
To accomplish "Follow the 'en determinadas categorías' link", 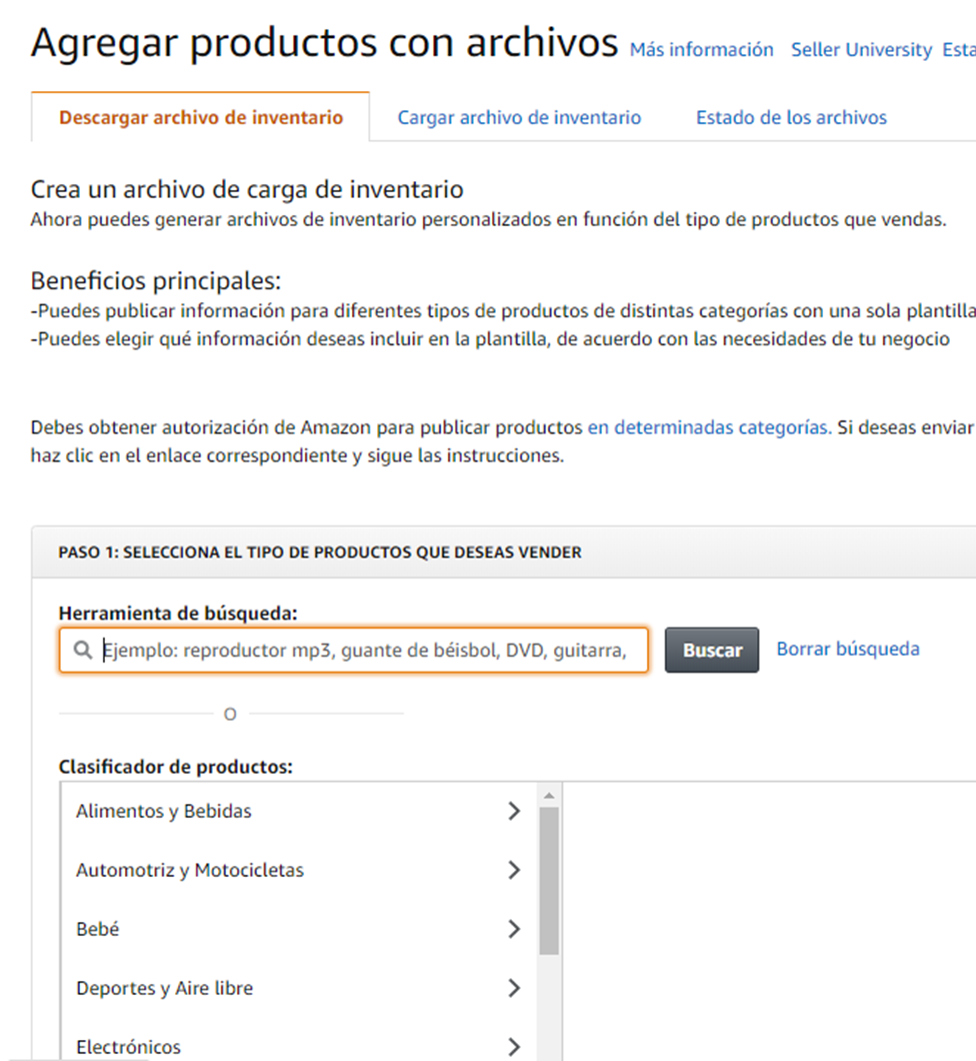I will [x=709, y=427].
